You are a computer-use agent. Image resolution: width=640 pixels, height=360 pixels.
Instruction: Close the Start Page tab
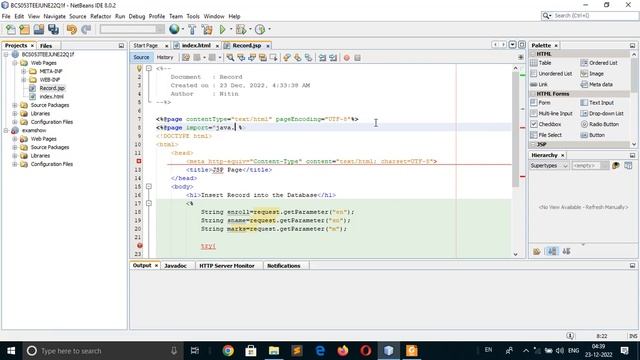click(166, 46)
